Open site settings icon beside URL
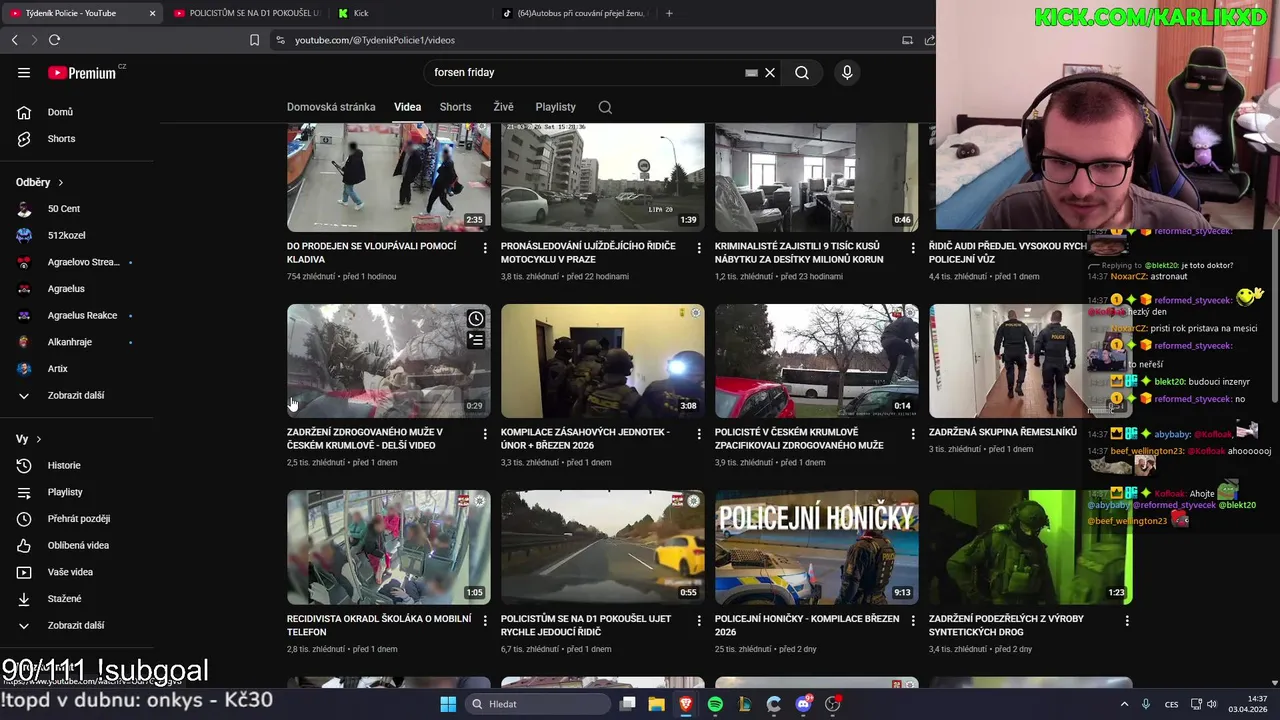Screen dimensions: 1280x720 click(280, 40)
